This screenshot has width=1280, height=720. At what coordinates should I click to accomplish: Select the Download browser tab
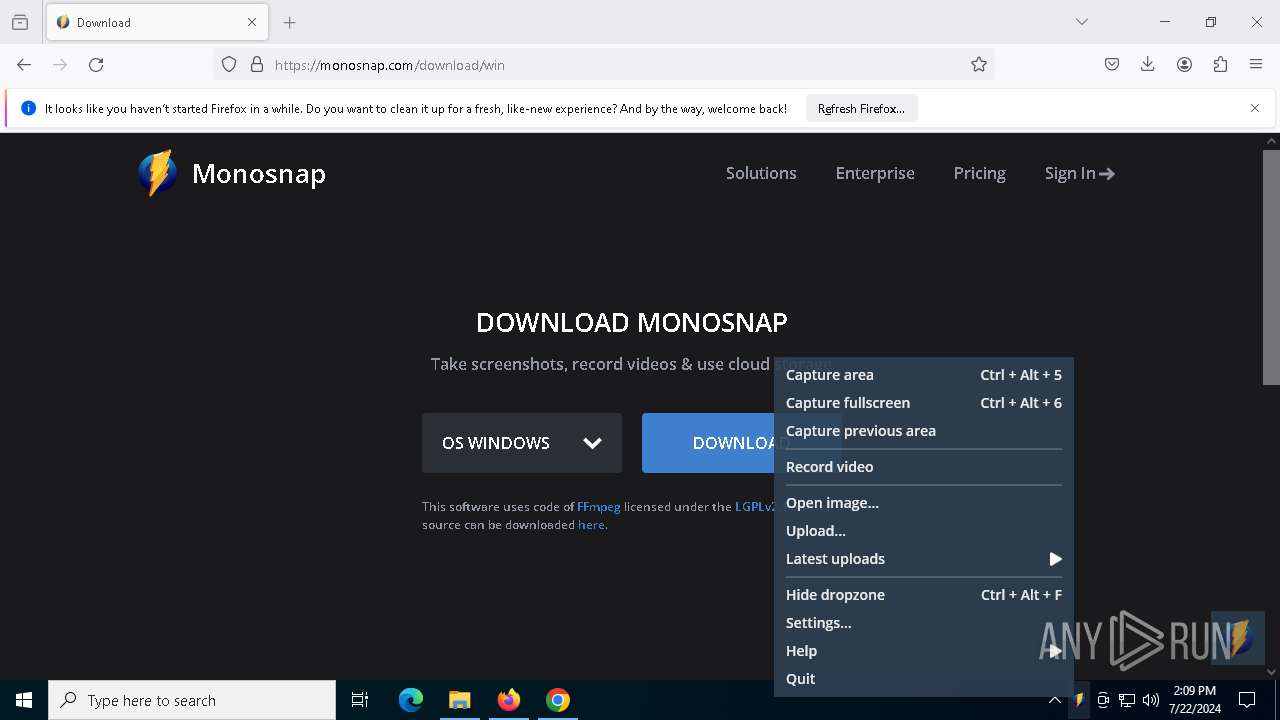coord(156,22)
